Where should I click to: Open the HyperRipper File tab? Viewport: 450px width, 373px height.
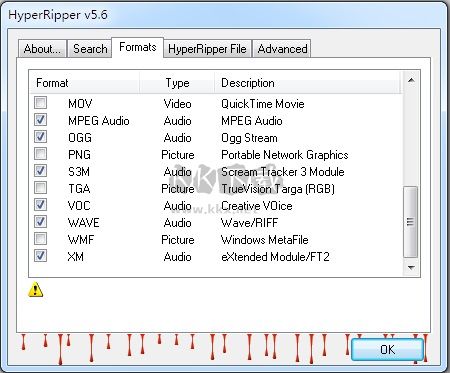[x=207, y=49]
